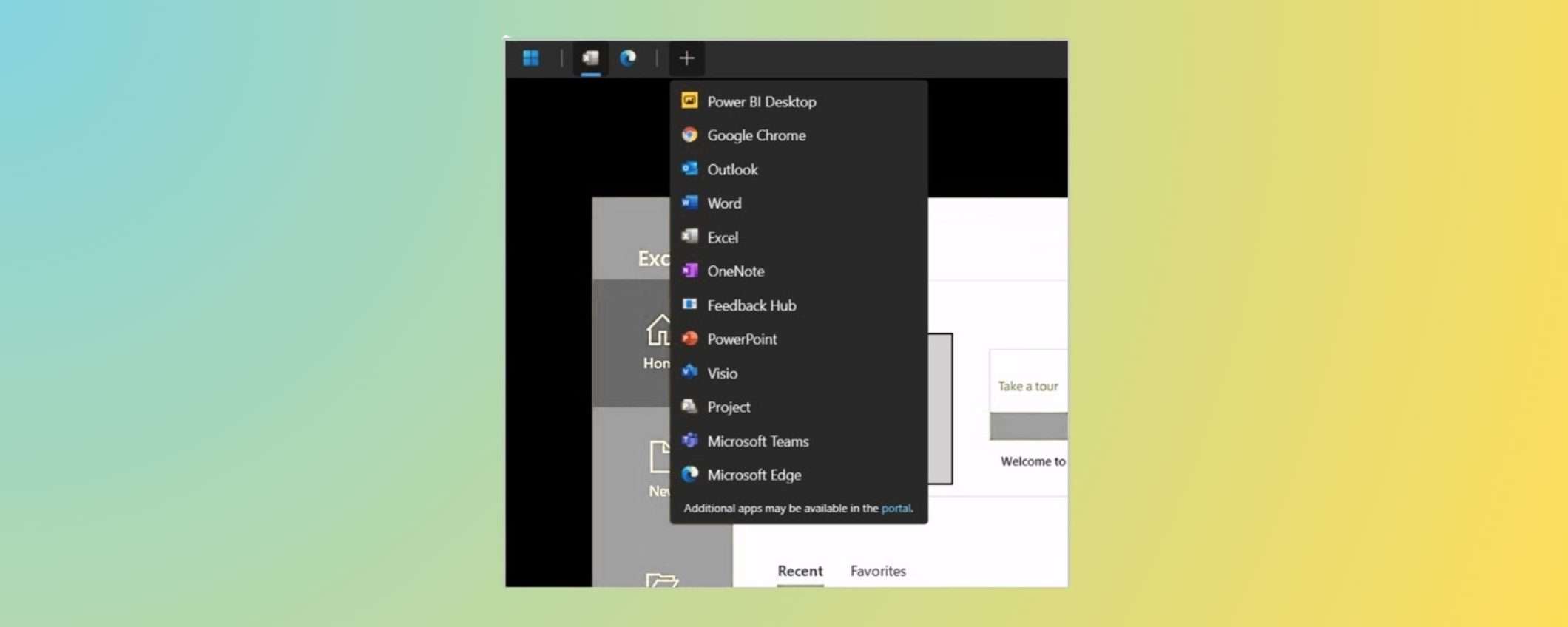Select the Excel app icon in toolbar
This screenshot has height=627, width=1568.
[590, 58]
